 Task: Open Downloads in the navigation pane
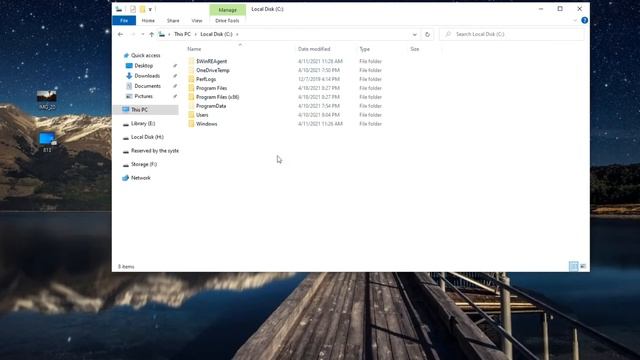[x=147, y=76]
